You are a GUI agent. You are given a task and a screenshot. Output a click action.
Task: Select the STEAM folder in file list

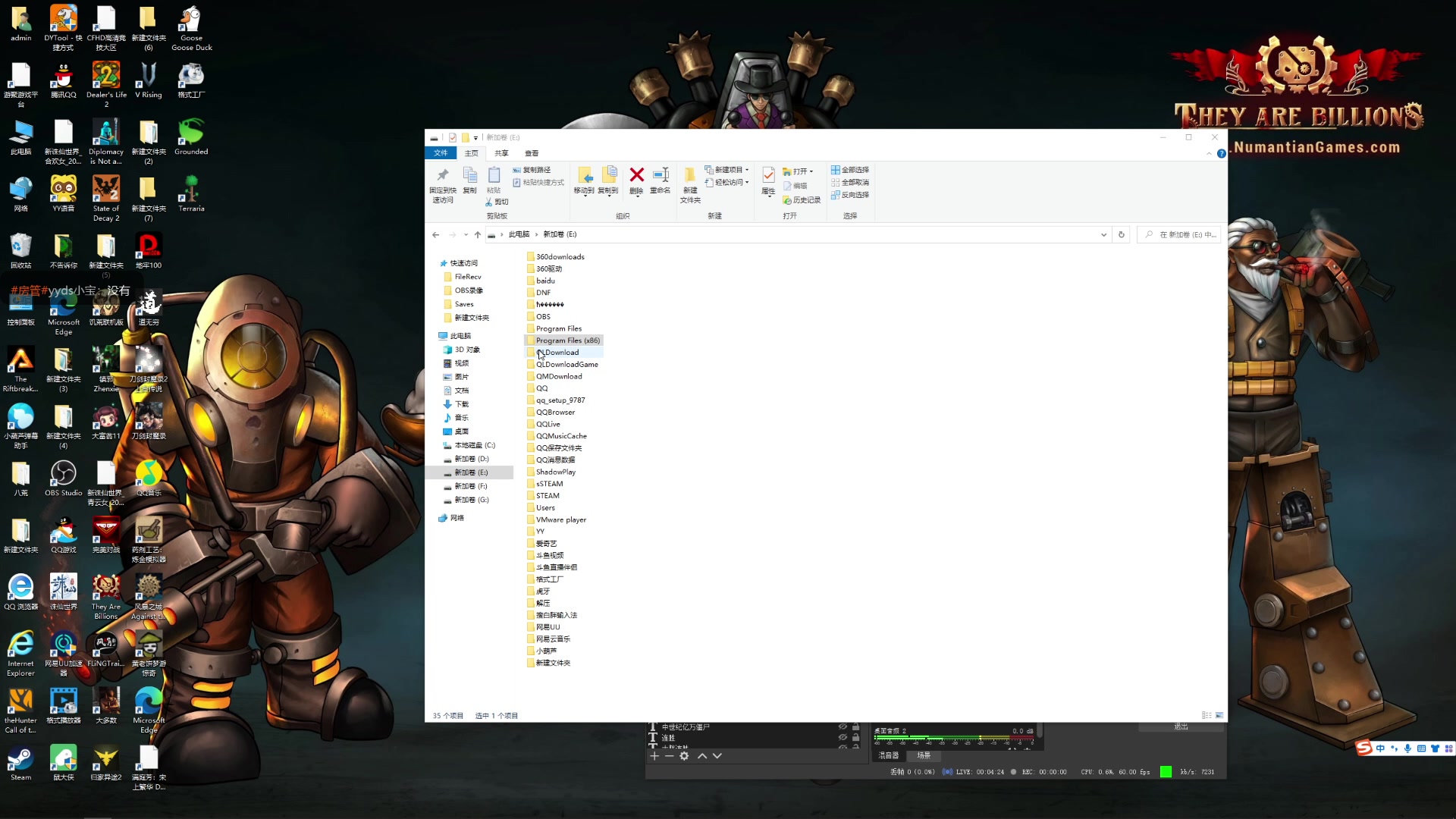[x=544, y=496]
